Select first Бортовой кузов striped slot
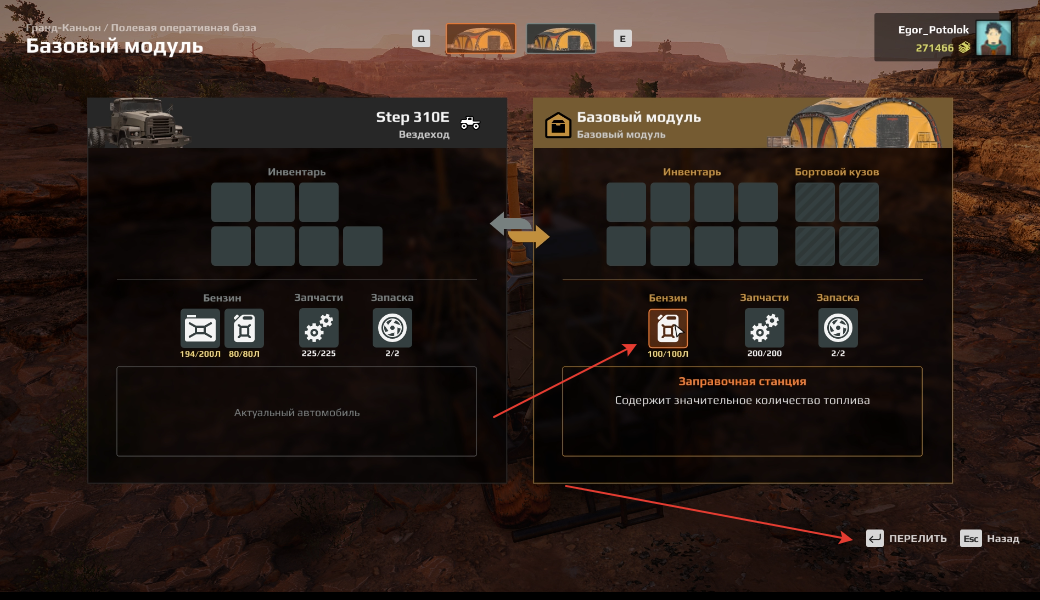This screenshot has width=1040, height=600. [x=815, y=202]
